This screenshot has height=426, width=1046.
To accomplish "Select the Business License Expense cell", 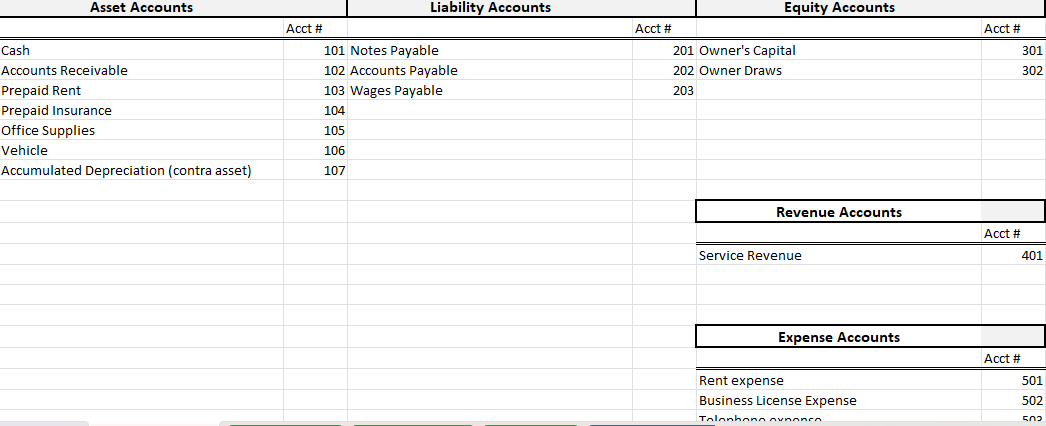I will (x=839, y=400).
